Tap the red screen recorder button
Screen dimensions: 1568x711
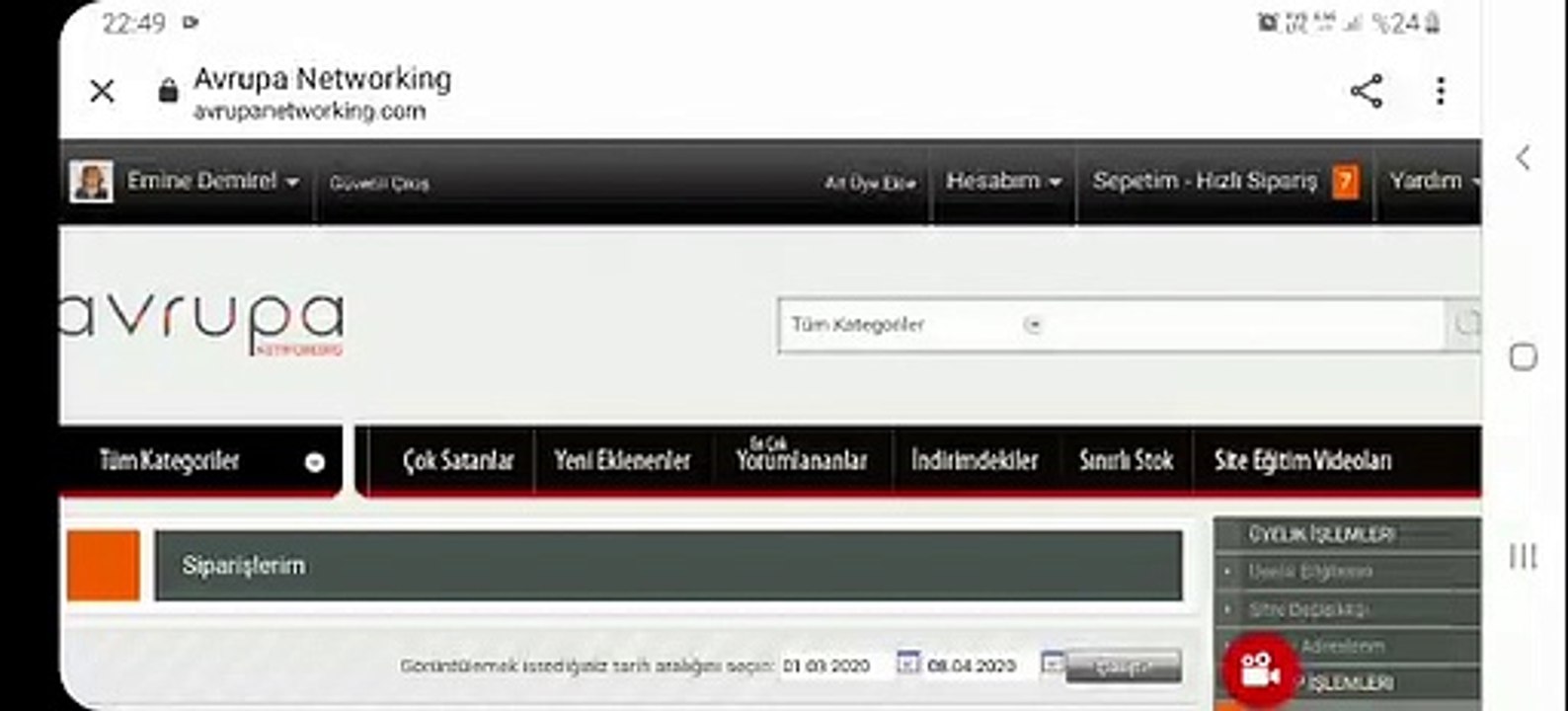pyautogui.click(x=1261, y=671)
